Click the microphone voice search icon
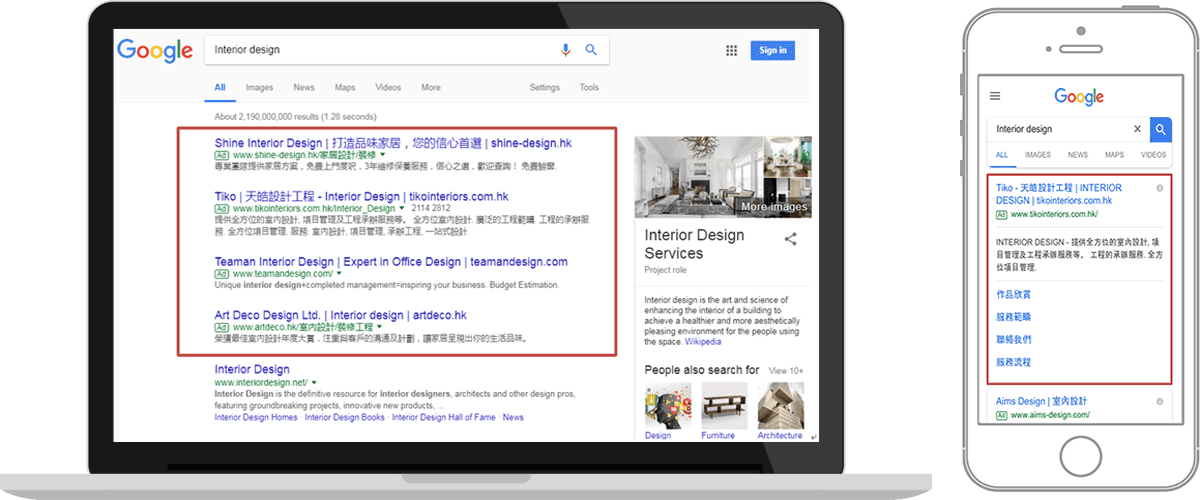The image size is (1200, 500). point(566,50)
